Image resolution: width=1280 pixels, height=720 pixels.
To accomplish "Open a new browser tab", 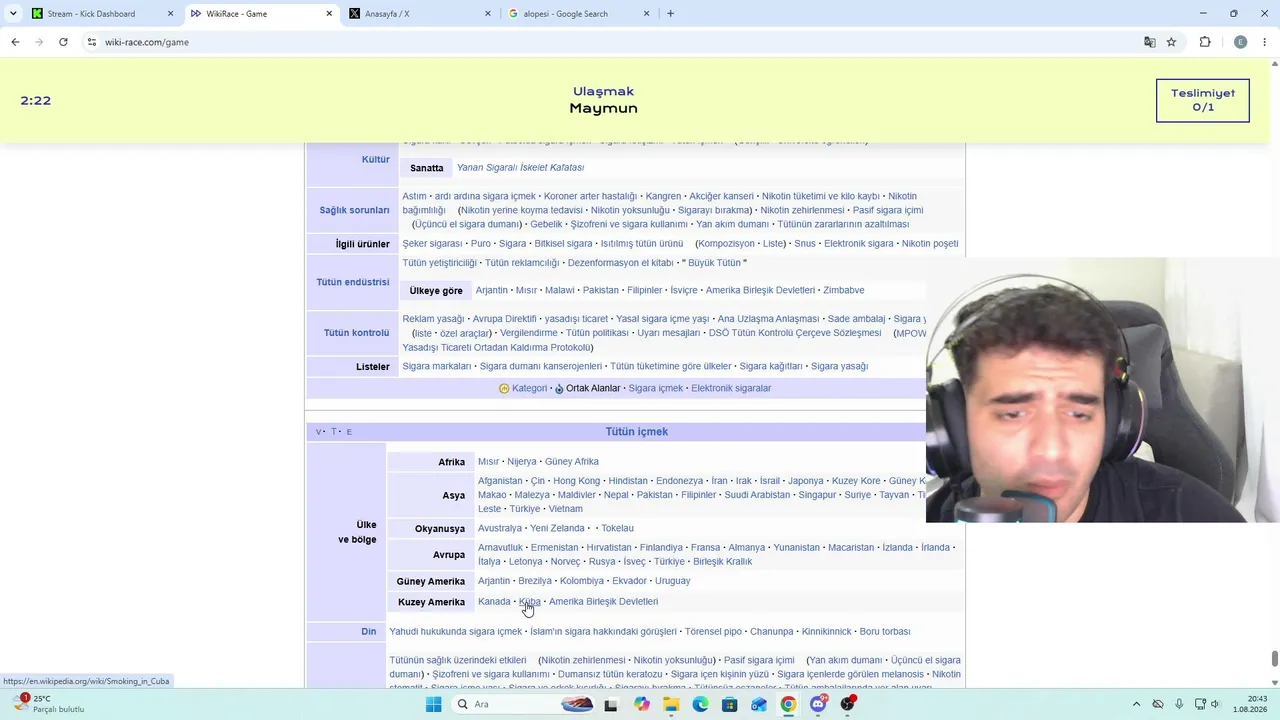I will point(670,14).
